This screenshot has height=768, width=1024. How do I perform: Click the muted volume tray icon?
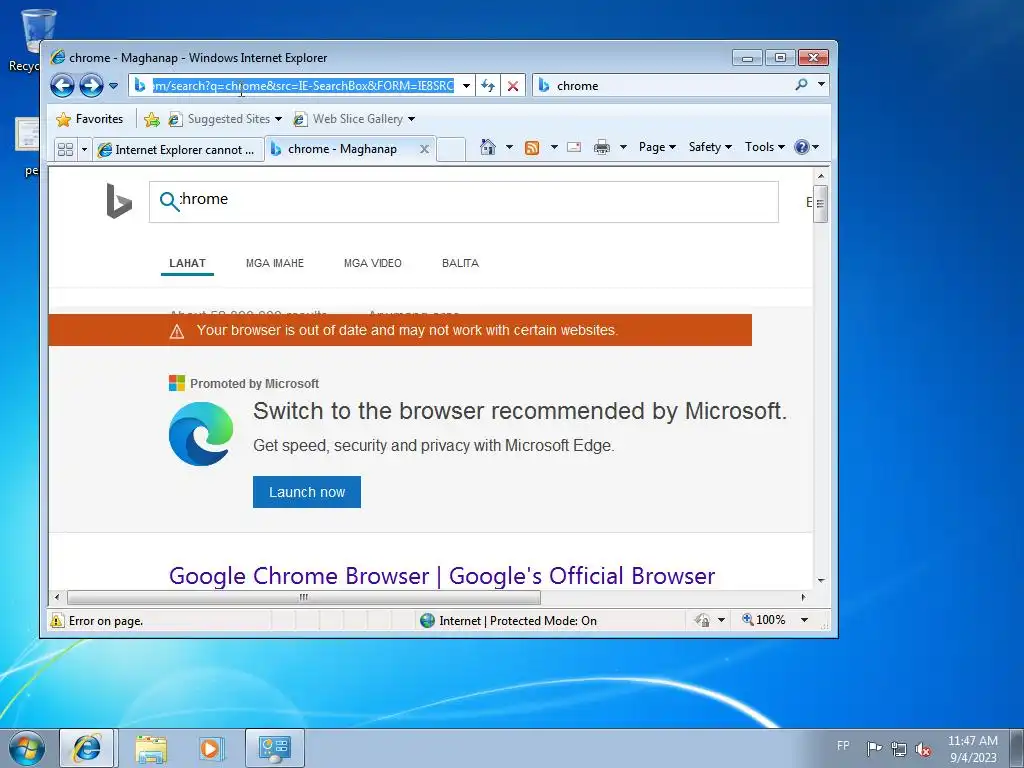tap(923, 750)
